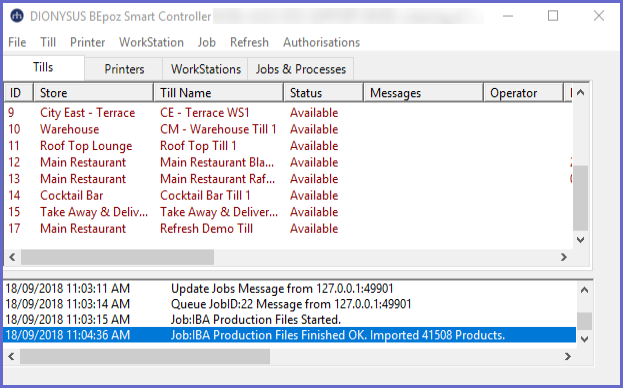The width and height of the screenshot is (623, 388).
Task: Open the Till menu
Action: (x=48, y=42)
